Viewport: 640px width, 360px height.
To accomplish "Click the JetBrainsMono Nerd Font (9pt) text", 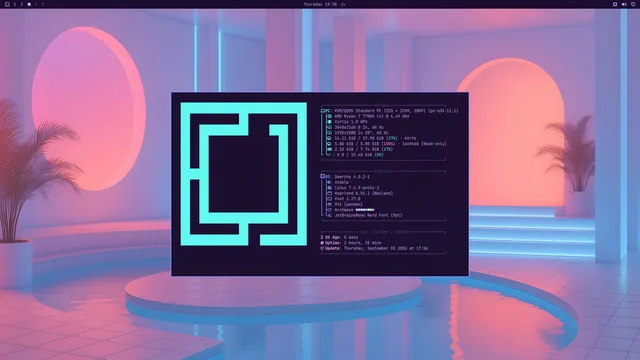I will [368, 215].
